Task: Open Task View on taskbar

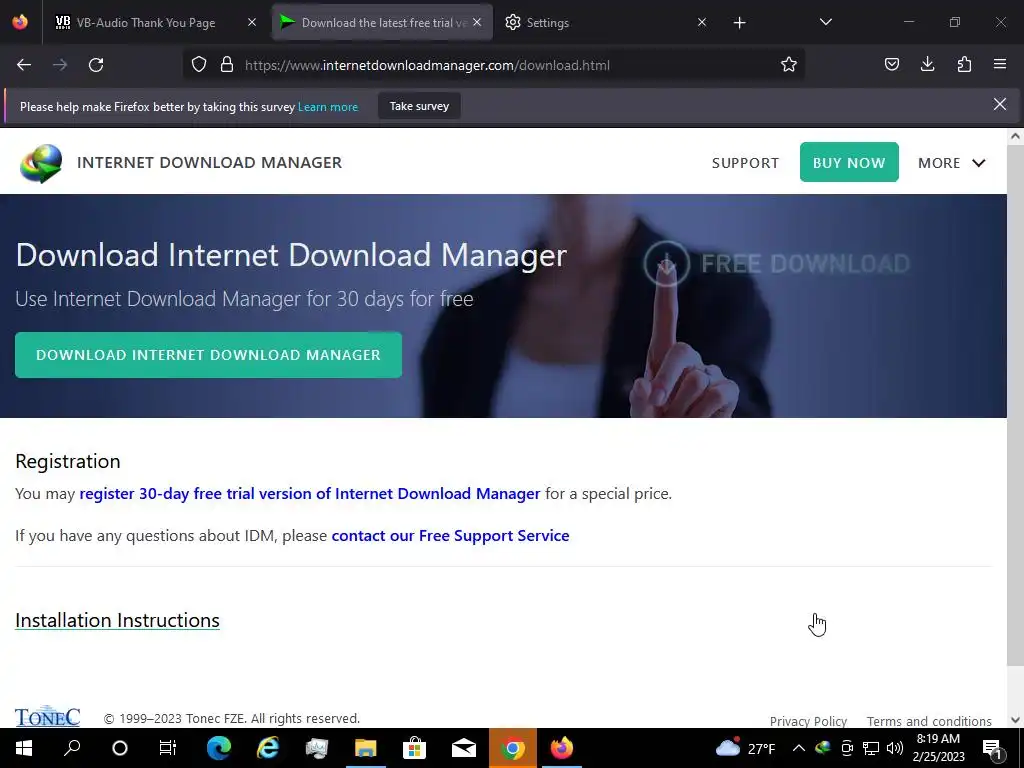Action: click(x=168, y=748)
